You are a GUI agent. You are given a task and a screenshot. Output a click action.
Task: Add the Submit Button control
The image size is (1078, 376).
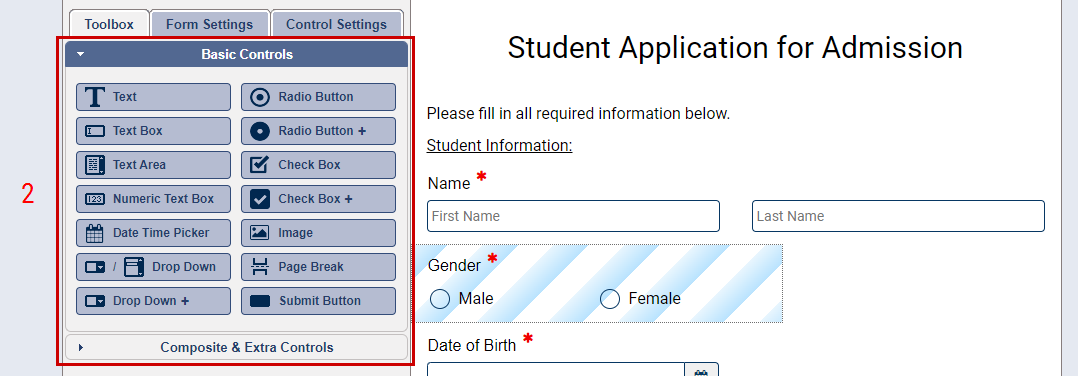318,301
